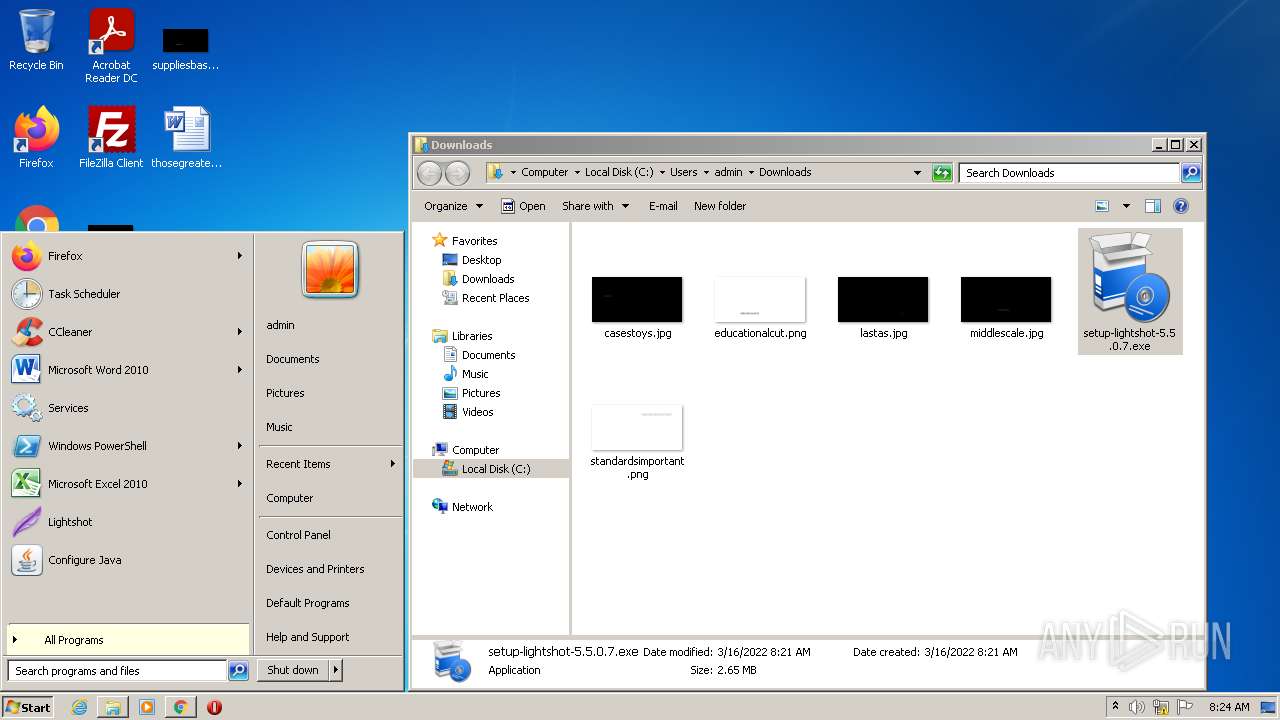Click the Start button on taskbar
The height and width of the screenshot is (720, 1280).
tap(28, 707)
